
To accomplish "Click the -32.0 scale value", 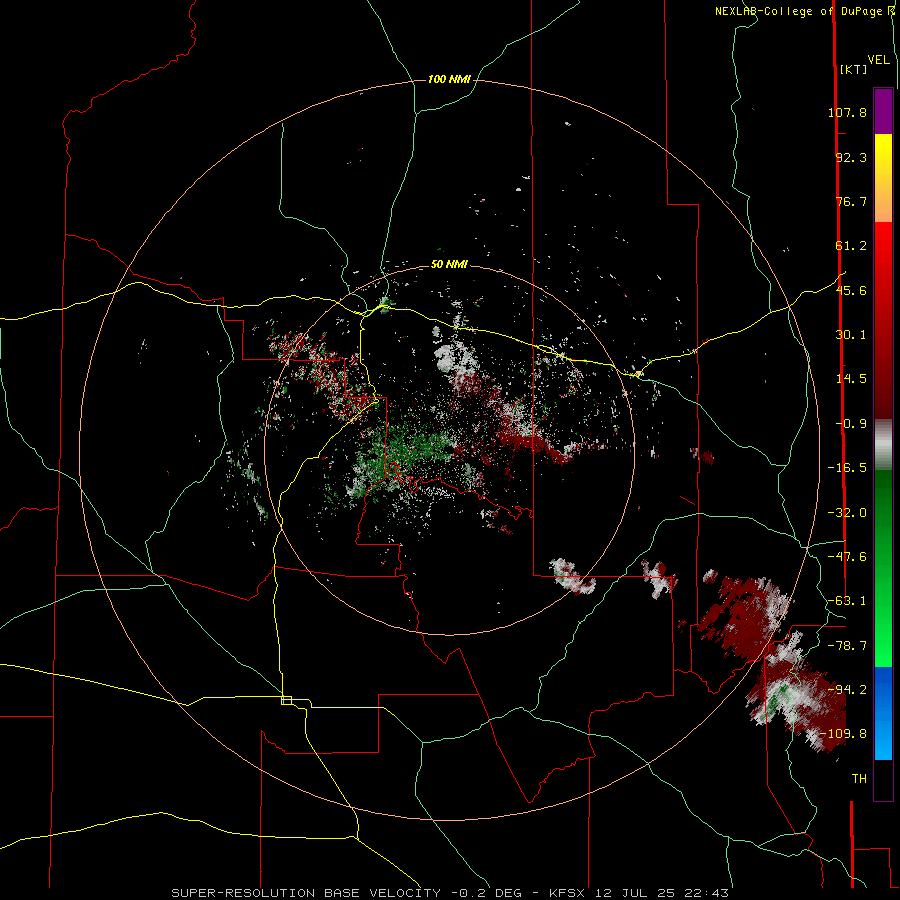I will click(847, 513).
